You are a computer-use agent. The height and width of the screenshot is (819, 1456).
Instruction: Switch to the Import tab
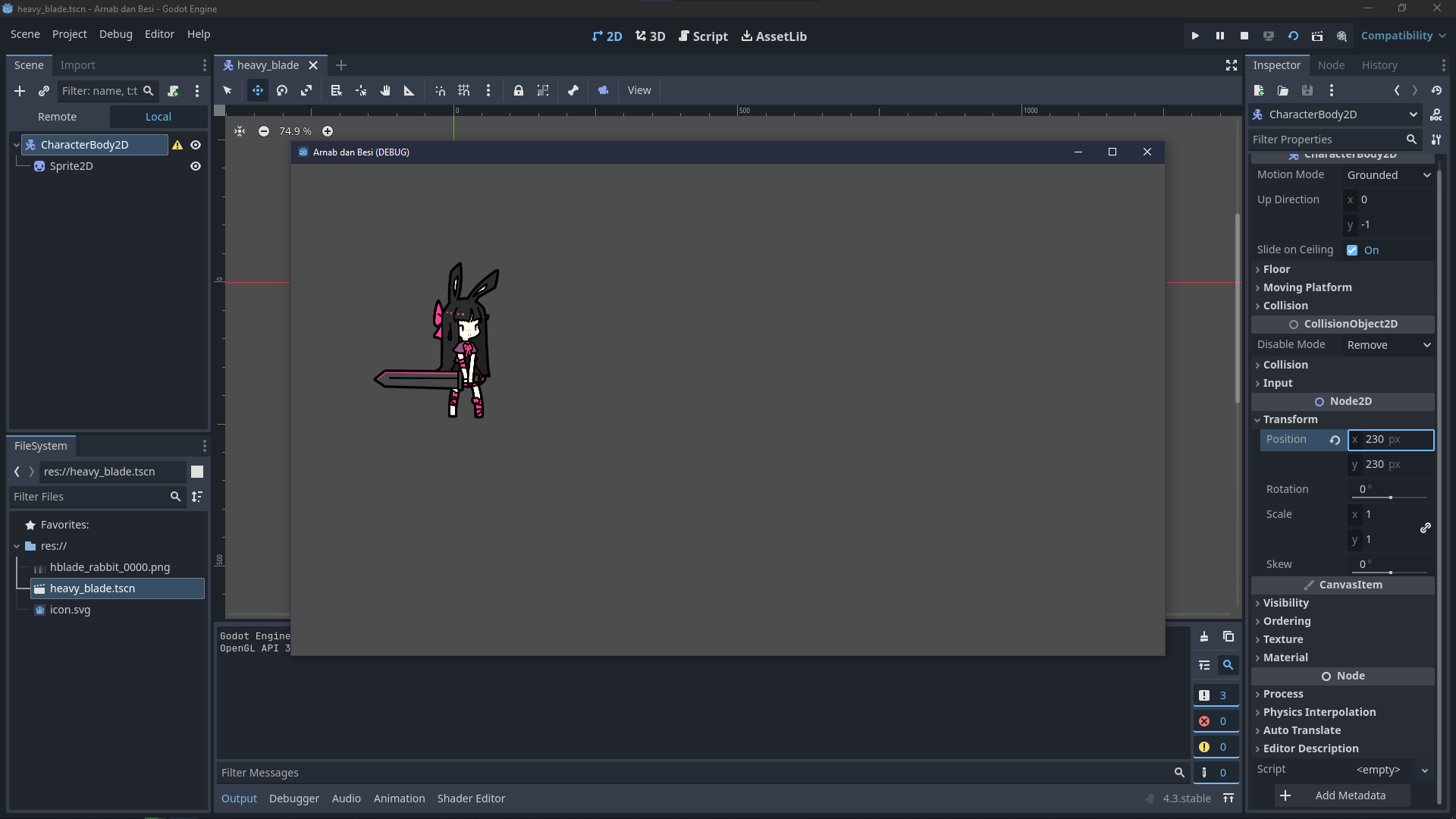point(77,65)
